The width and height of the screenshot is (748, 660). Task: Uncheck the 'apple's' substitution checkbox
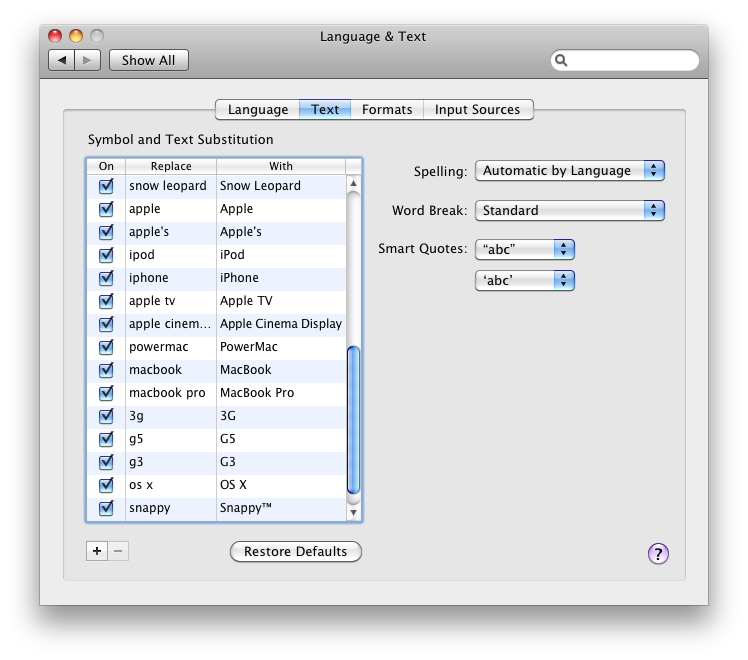coord(106,231)
